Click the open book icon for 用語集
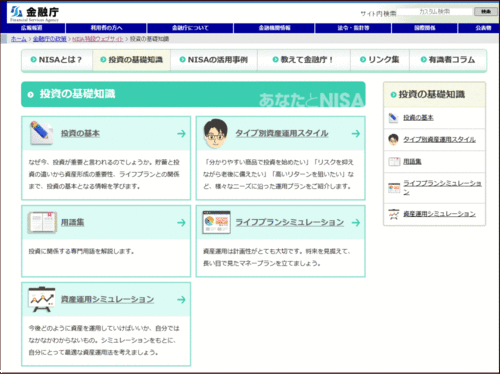This screenshot has height=374, width=500. coord(42,222)
